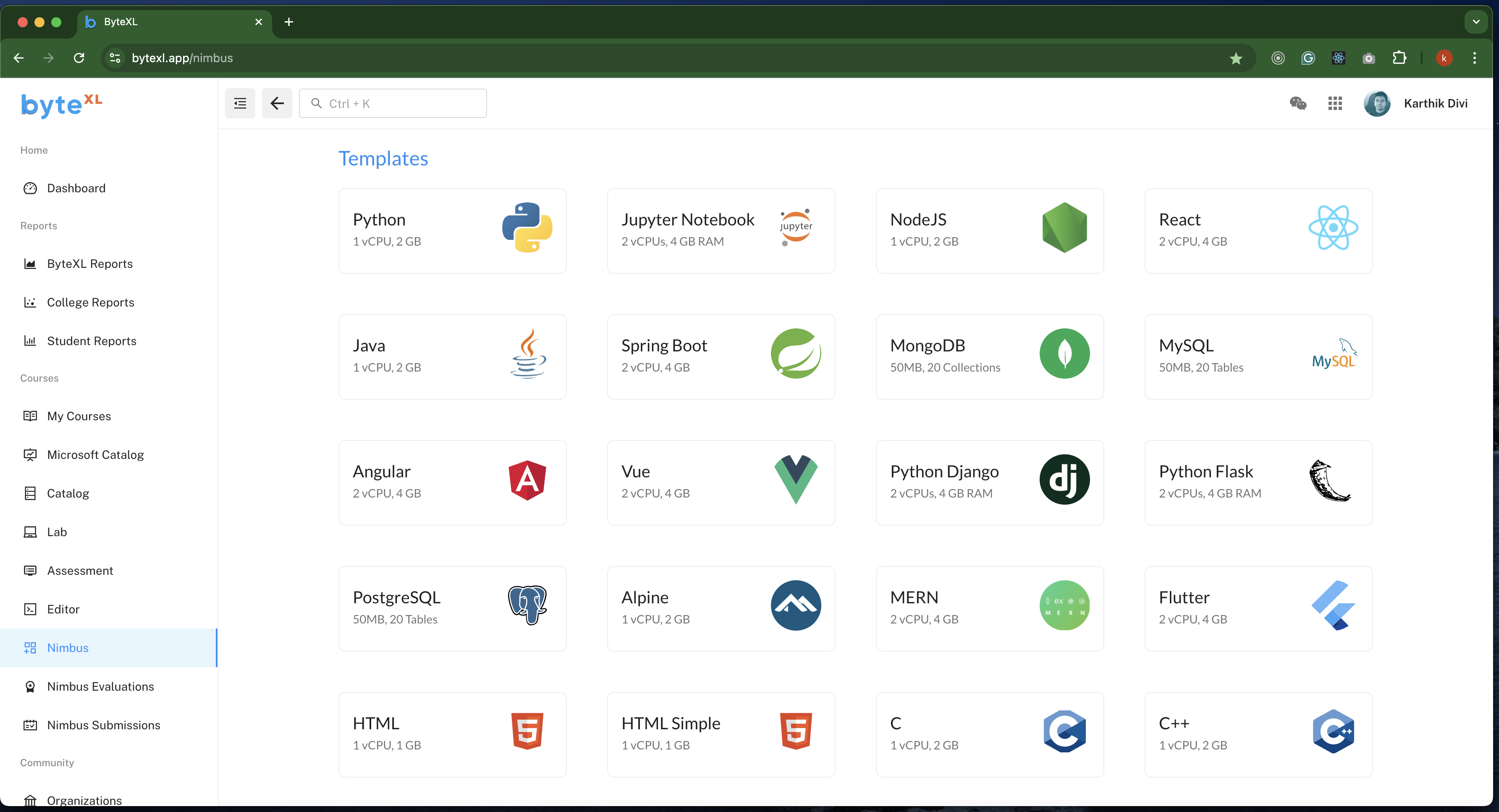Switch to Nimbus Evaluations
Image resolution: width=1499 pixels, height=812 pixels.
point(100,686)
